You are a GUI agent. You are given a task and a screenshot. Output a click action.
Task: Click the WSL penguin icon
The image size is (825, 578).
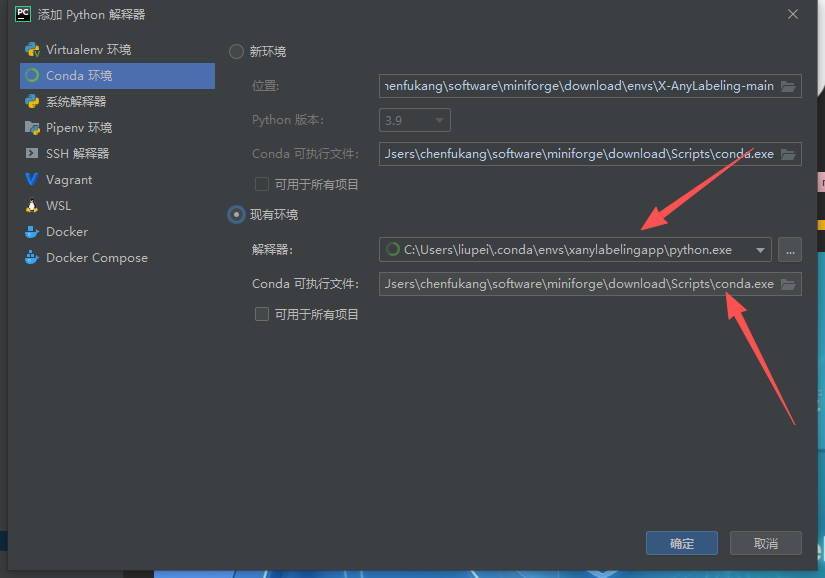pyautogui.click(x=32, y=206)
